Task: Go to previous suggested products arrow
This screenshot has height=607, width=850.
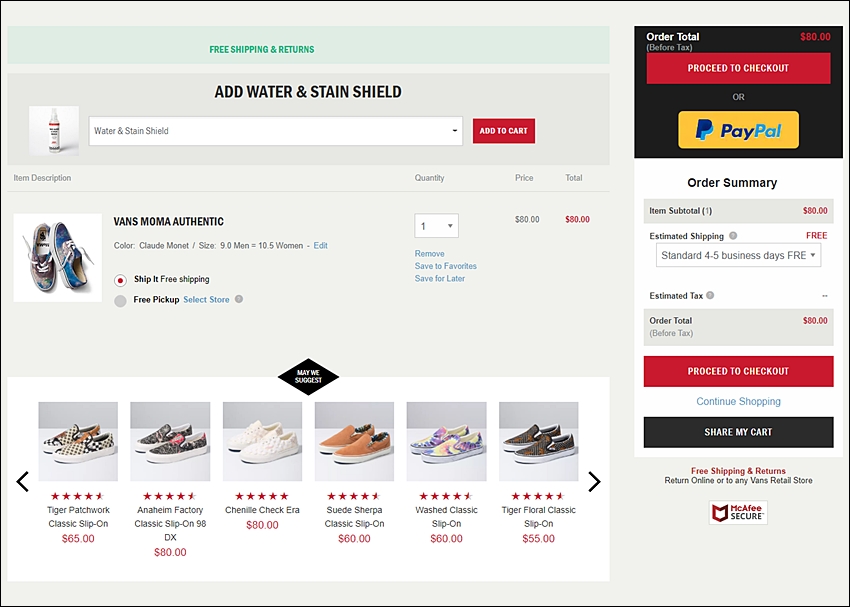Action: pos(22,481)
